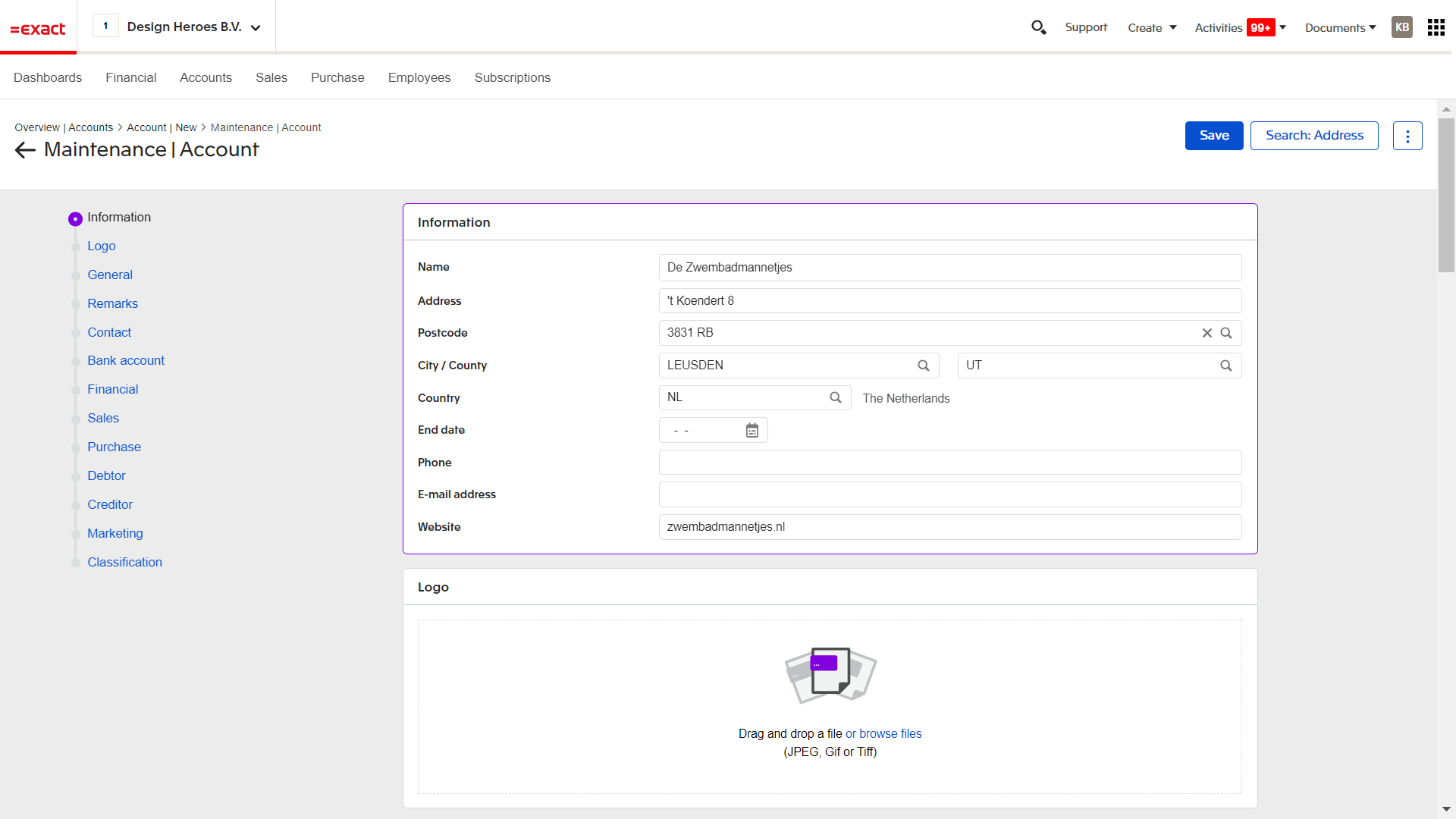Click the KB user avatar
The width and height of the screenshot is (1456, 819).
1401,27
